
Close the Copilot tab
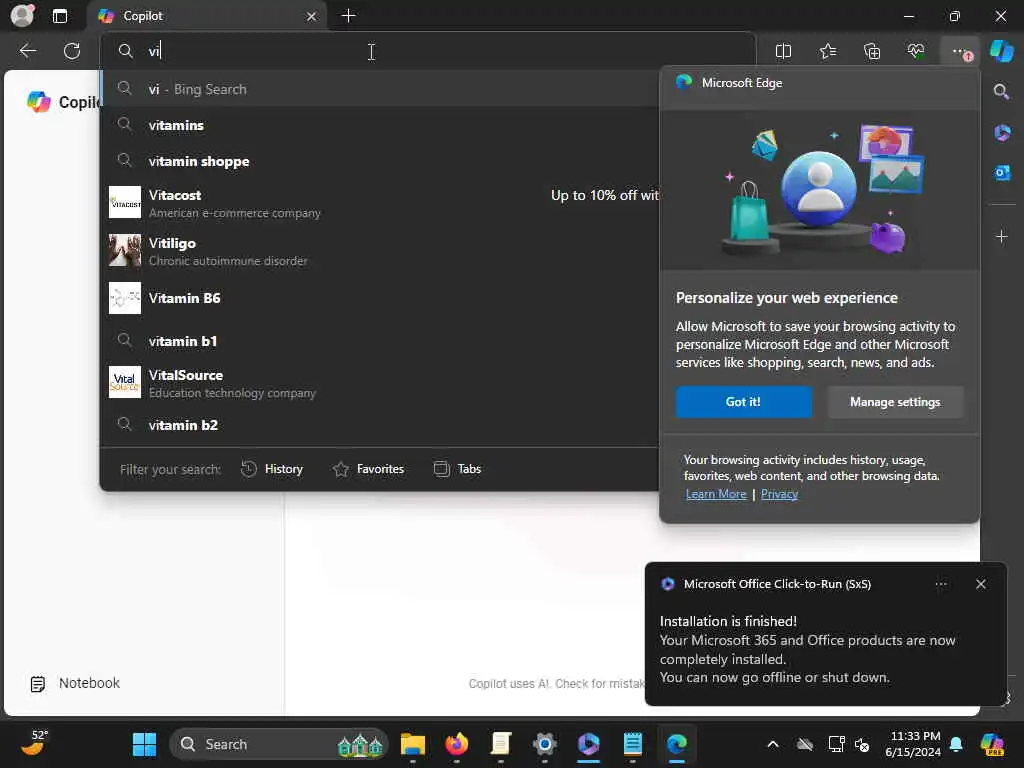tap(312, 16)
